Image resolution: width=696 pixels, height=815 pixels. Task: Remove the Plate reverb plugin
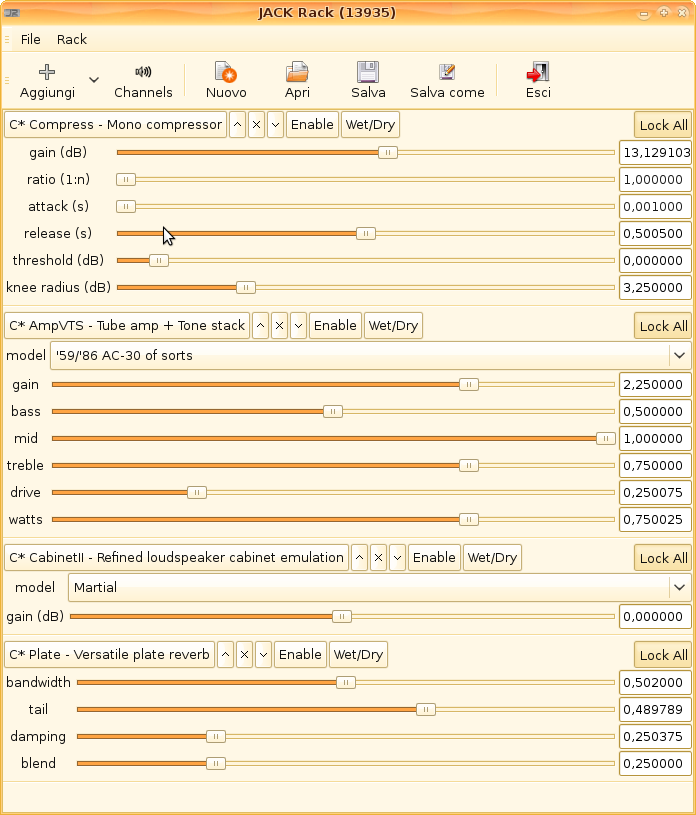(244, 654)
